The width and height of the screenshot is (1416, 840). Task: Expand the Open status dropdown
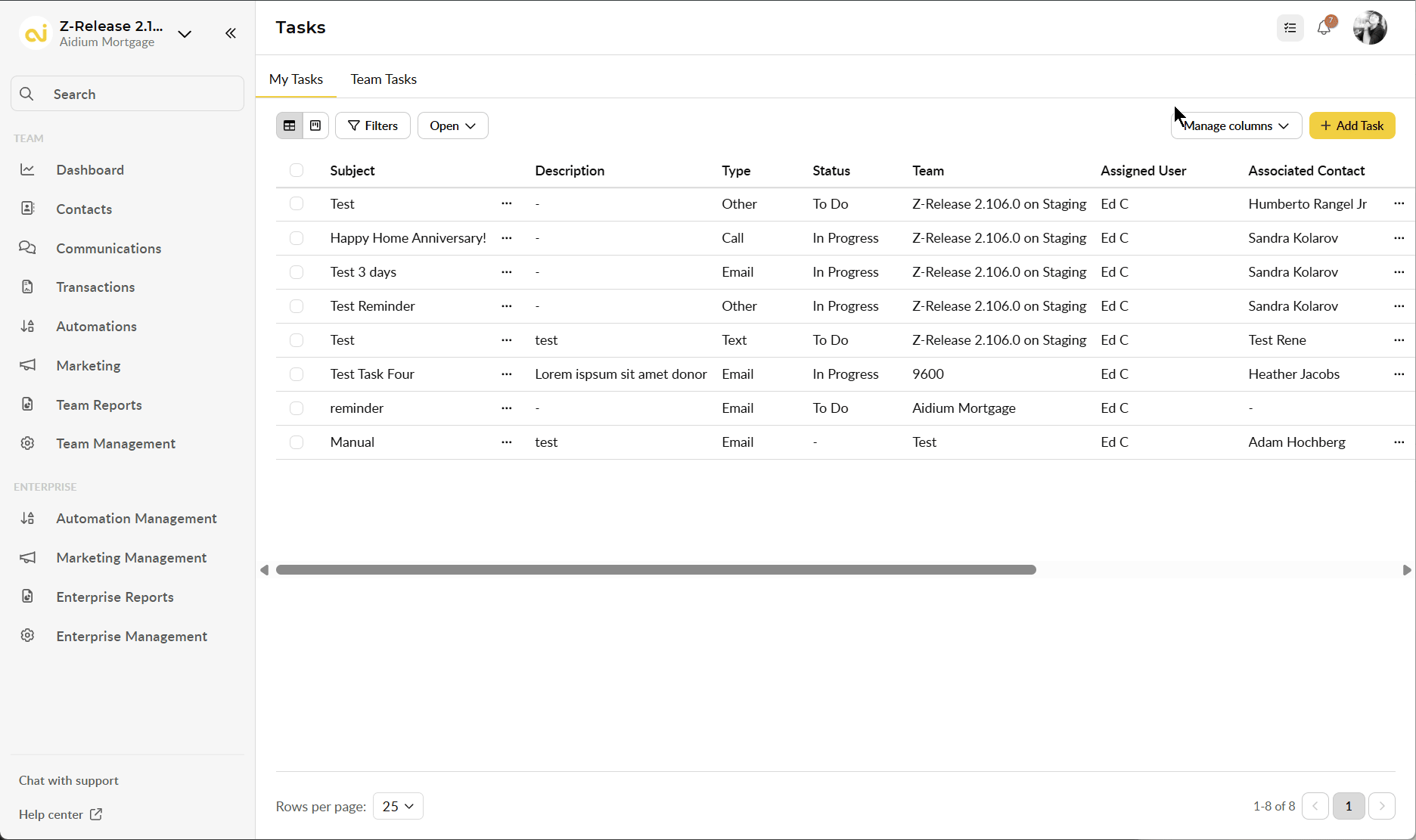452,126
